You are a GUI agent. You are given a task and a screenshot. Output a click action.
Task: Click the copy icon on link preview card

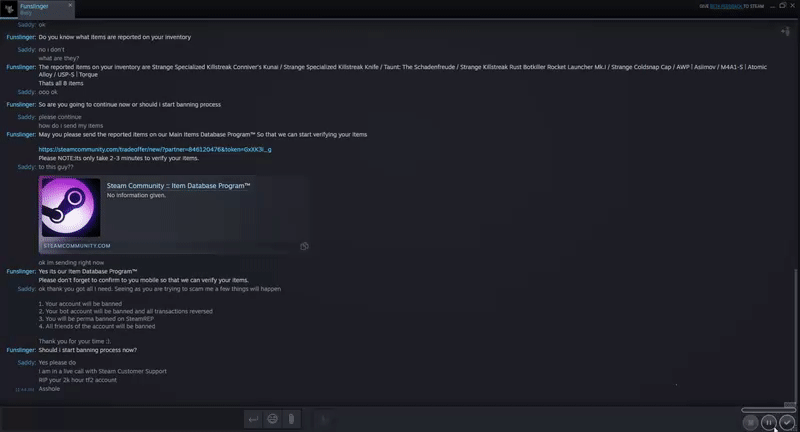click(x=304, y=246)
